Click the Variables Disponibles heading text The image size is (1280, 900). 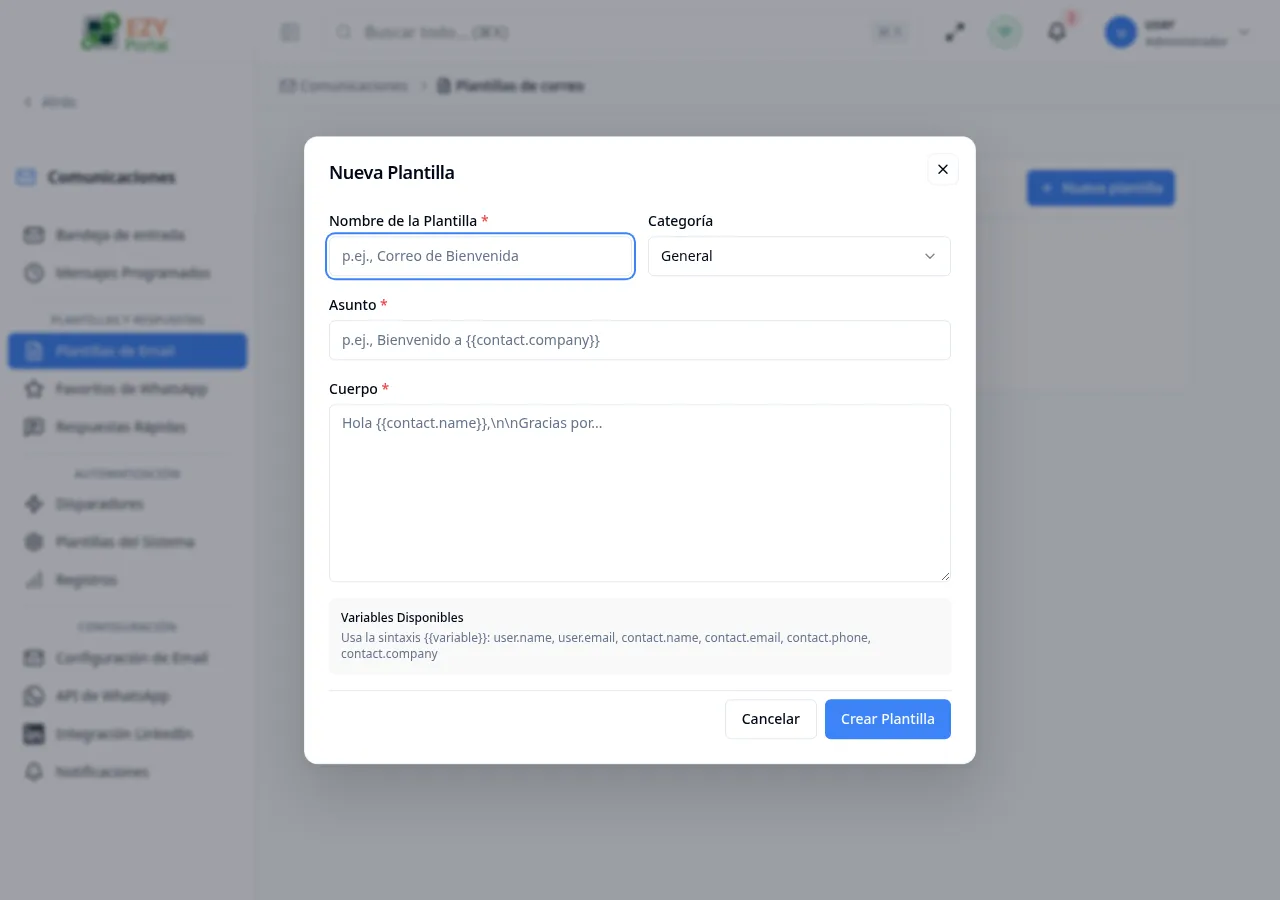point(402,618)
